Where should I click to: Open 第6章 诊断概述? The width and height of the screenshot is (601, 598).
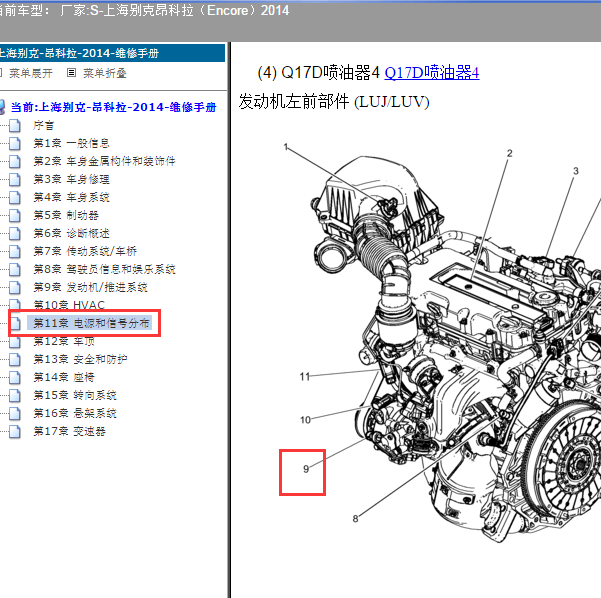pyautogui.click(x=71, y=233)
